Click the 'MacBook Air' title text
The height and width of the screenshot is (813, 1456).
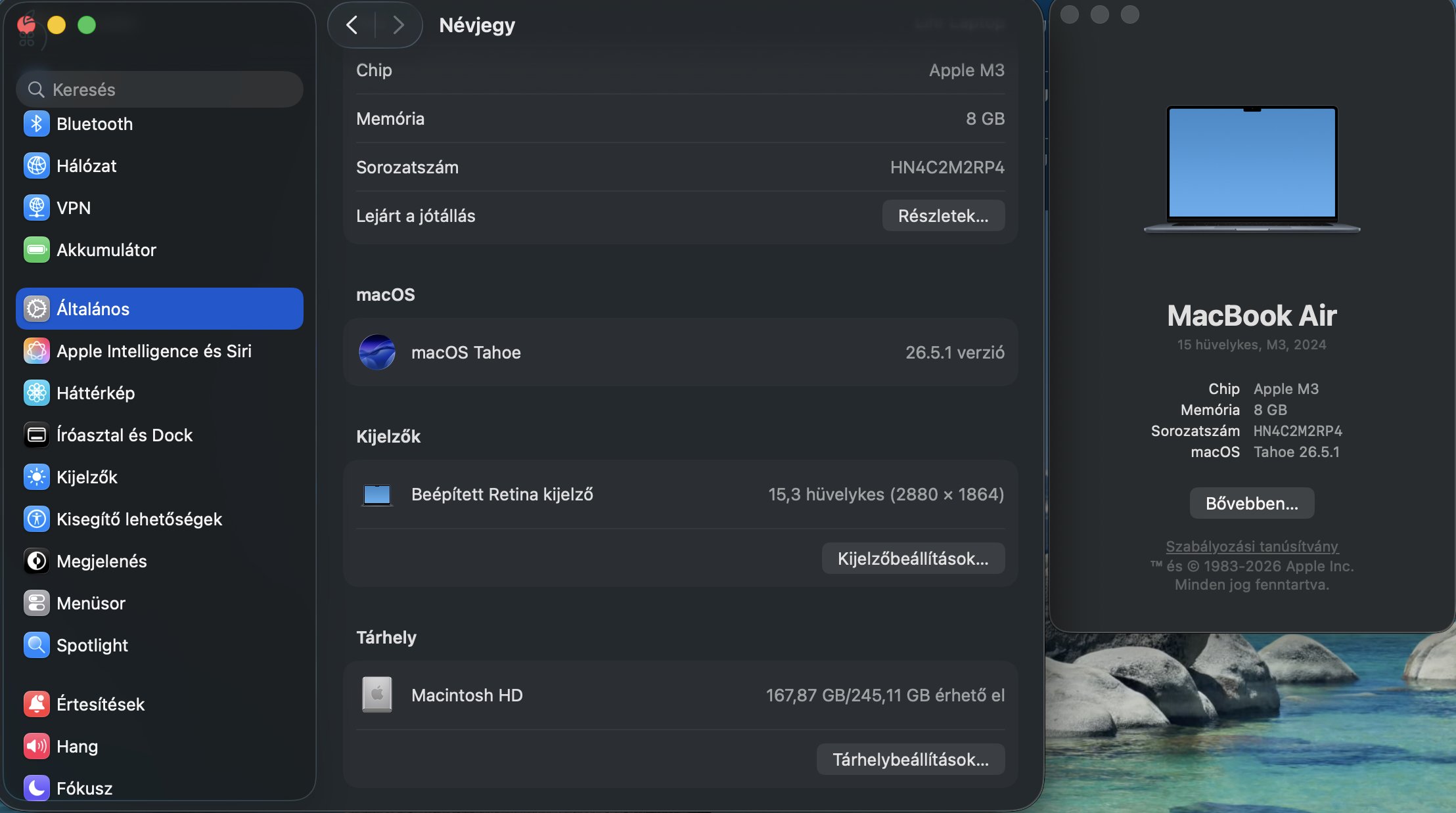coord(1252,316)
